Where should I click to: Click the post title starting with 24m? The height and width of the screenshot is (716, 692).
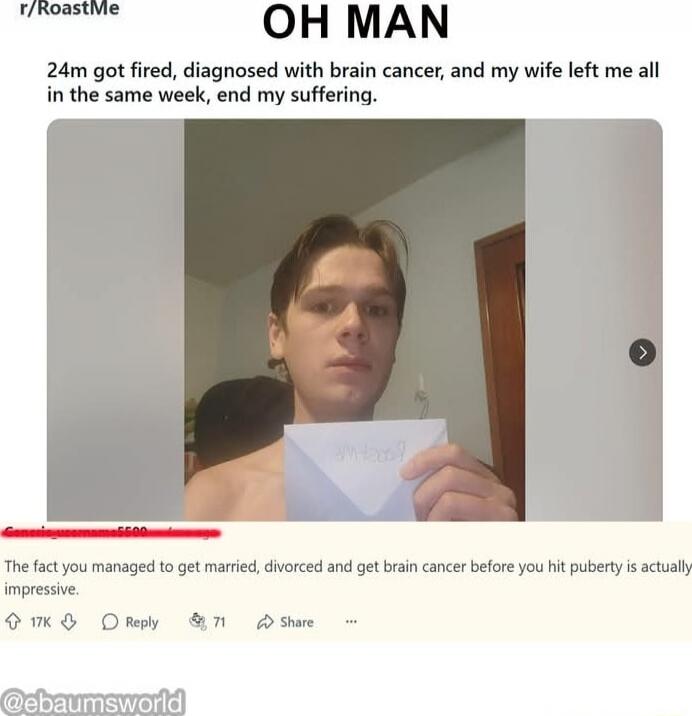click(353, 83)
